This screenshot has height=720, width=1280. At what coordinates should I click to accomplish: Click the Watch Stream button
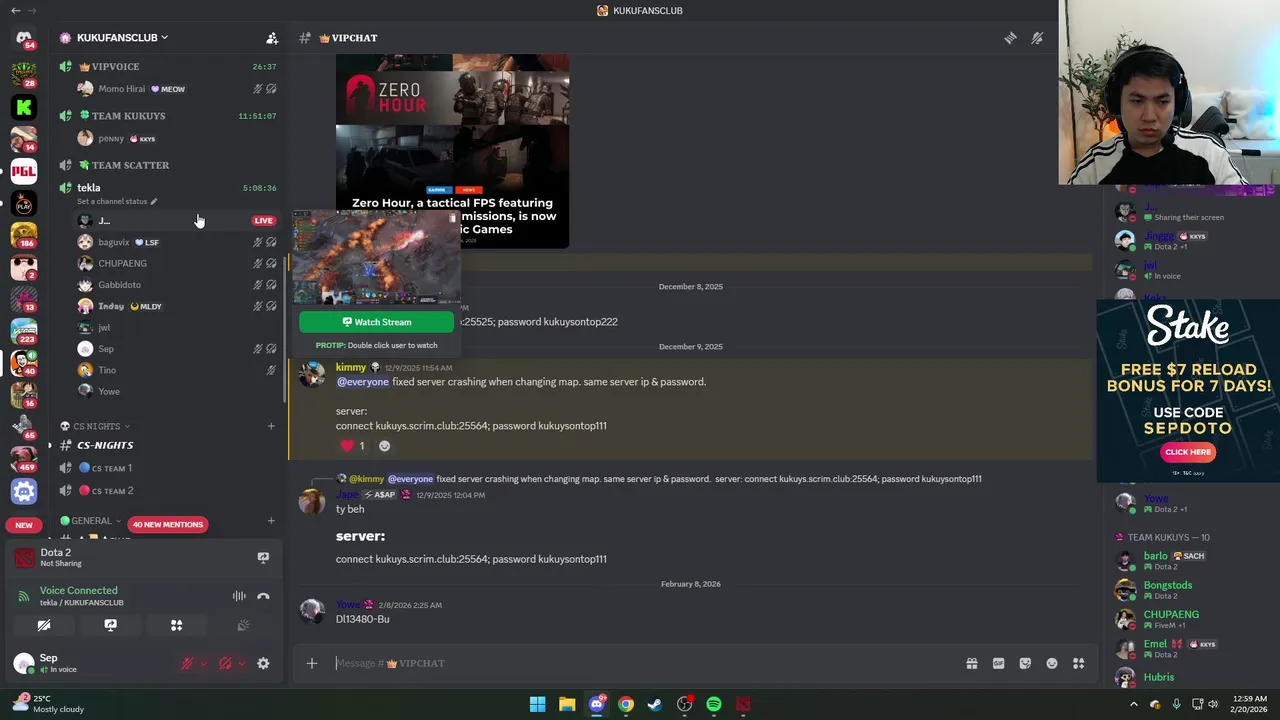(376, 322)
